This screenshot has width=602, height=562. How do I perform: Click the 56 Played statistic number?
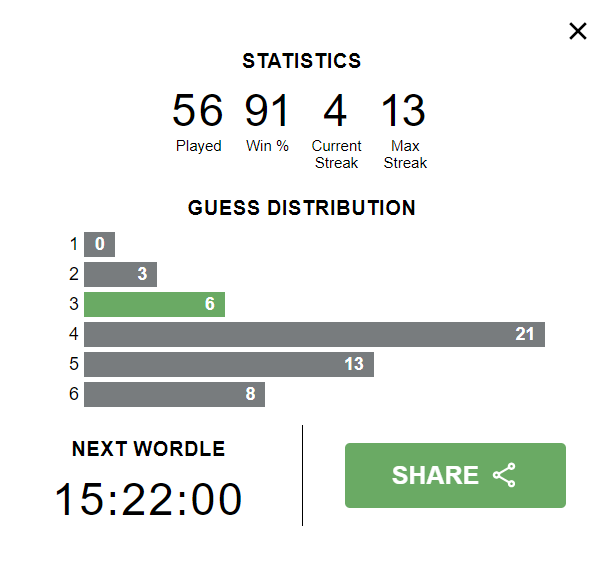coord(198,111)
